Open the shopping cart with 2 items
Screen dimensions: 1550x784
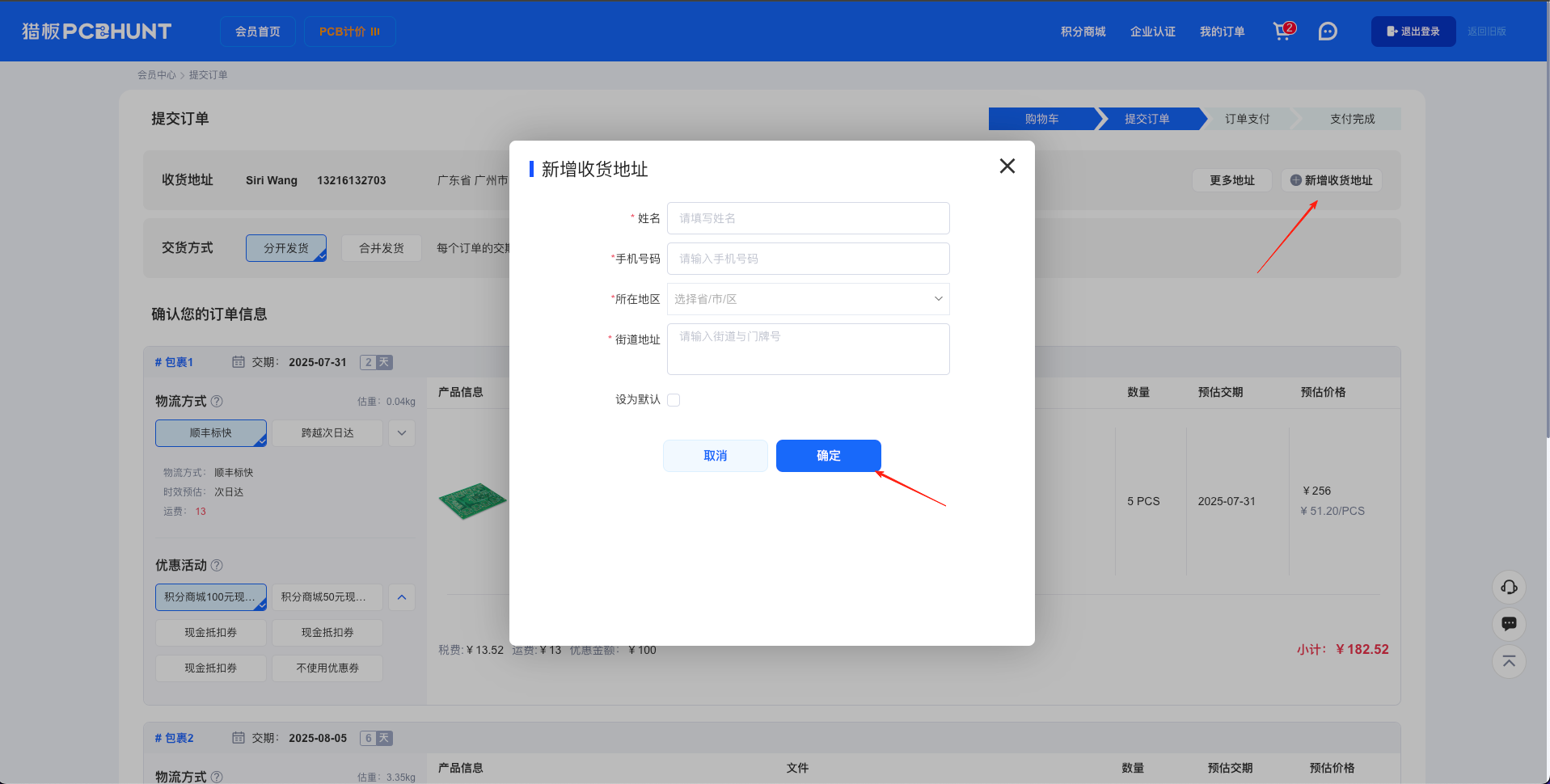click(x=1282, y=31)
